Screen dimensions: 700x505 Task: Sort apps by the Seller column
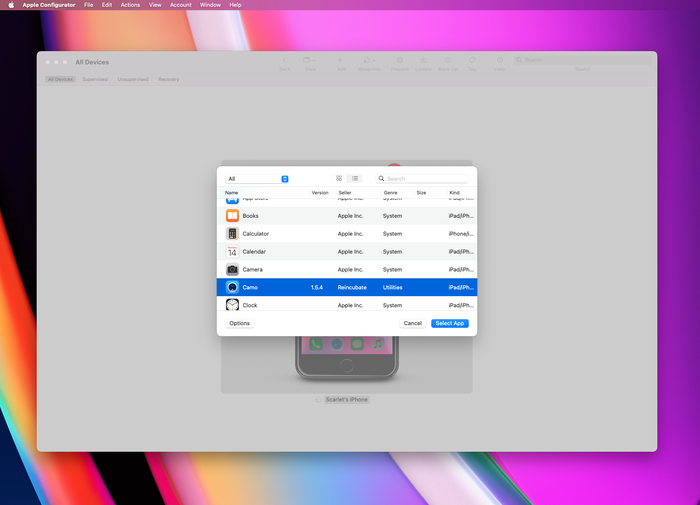(x=345, y=192)
